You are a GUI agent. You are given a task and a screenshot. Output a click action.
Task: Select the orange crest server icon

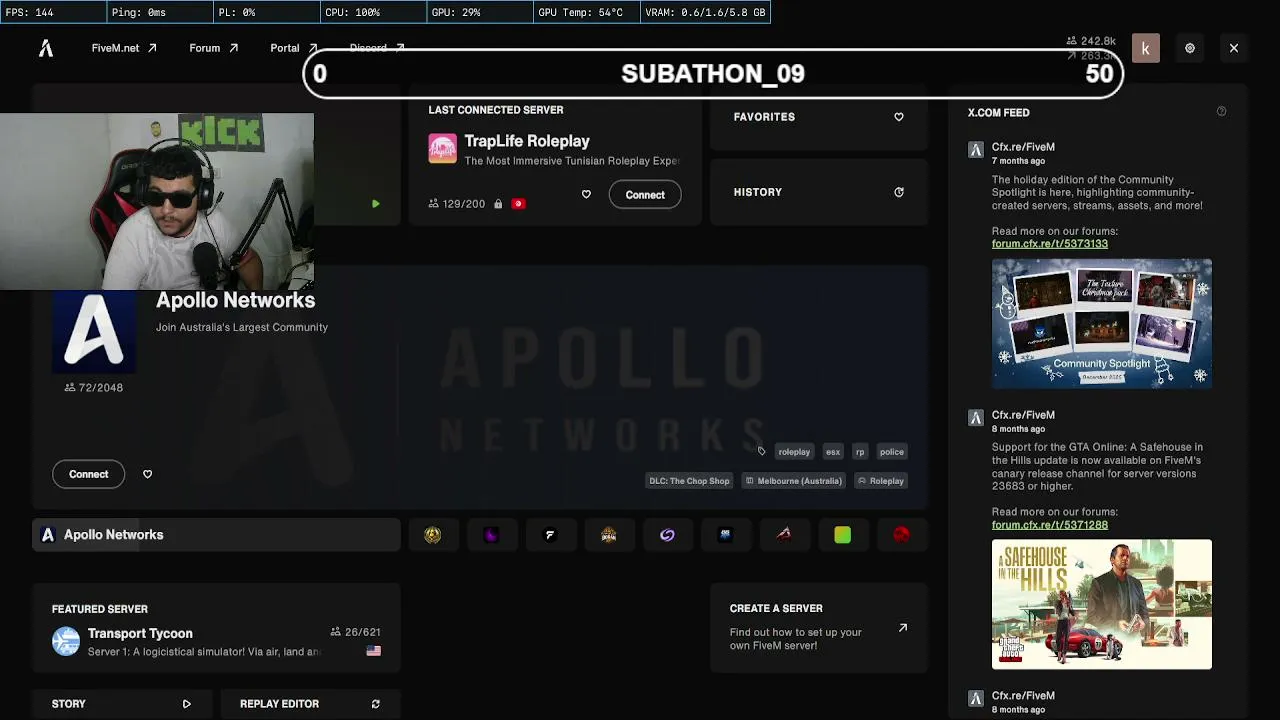click(608, 535)
